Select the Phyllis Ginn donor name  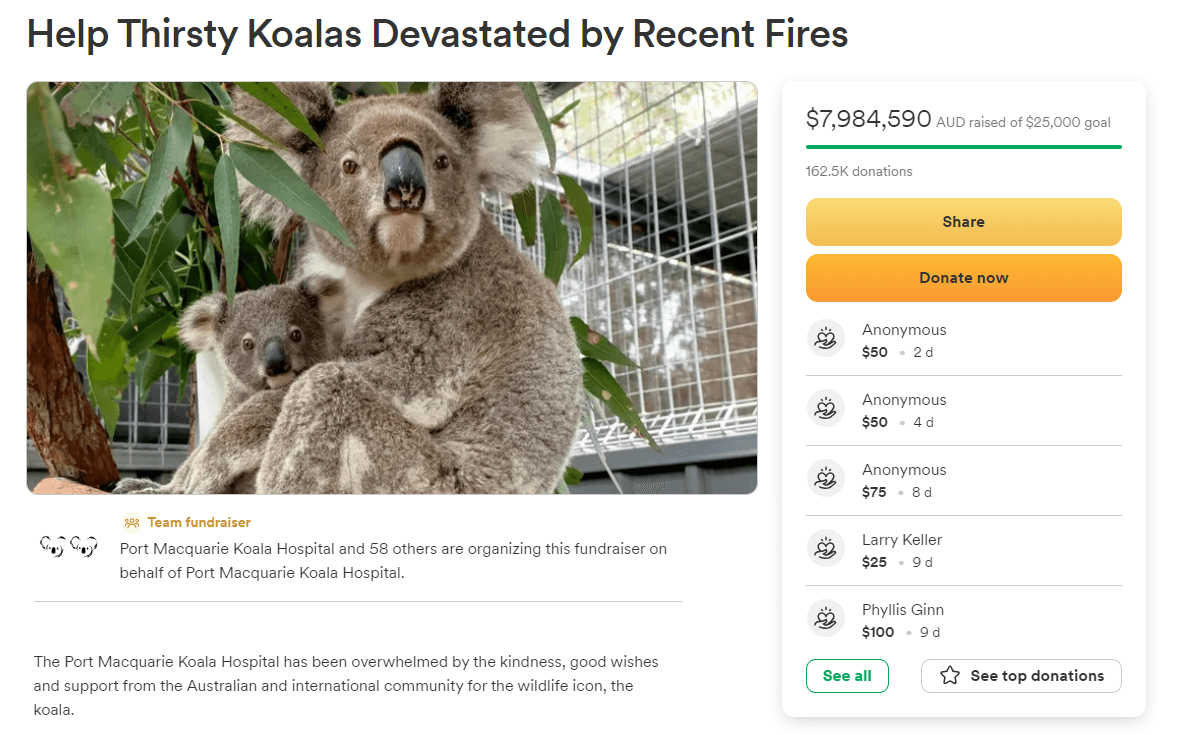[903, 610]
